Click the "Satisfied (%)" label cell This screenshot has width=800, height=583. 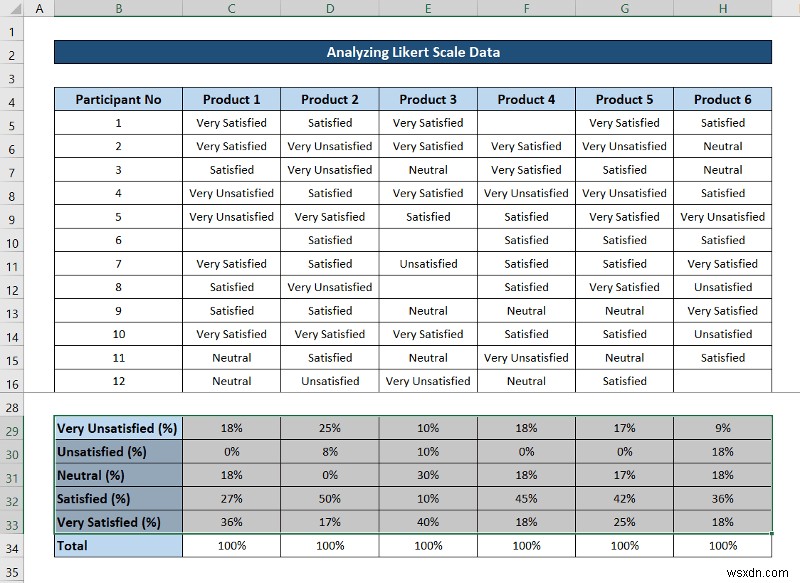117,498
